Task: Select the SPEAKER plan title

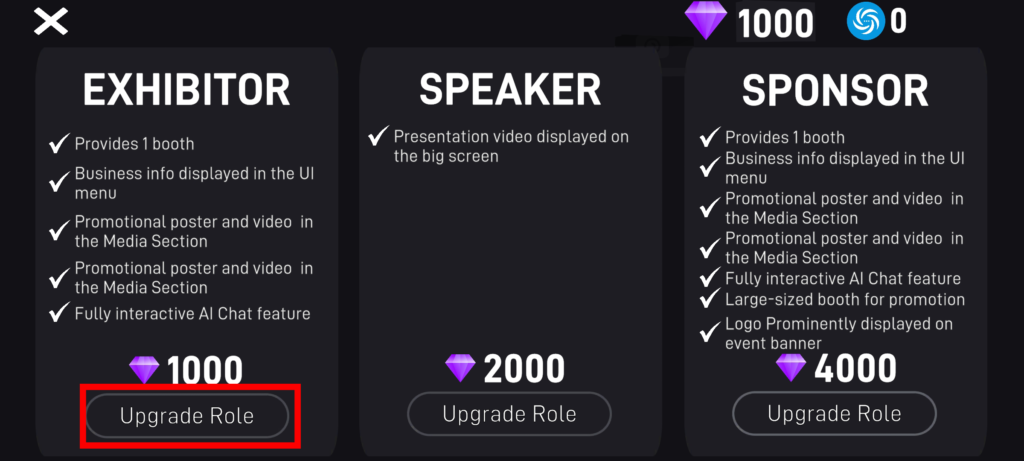Action: pos(510,89)
